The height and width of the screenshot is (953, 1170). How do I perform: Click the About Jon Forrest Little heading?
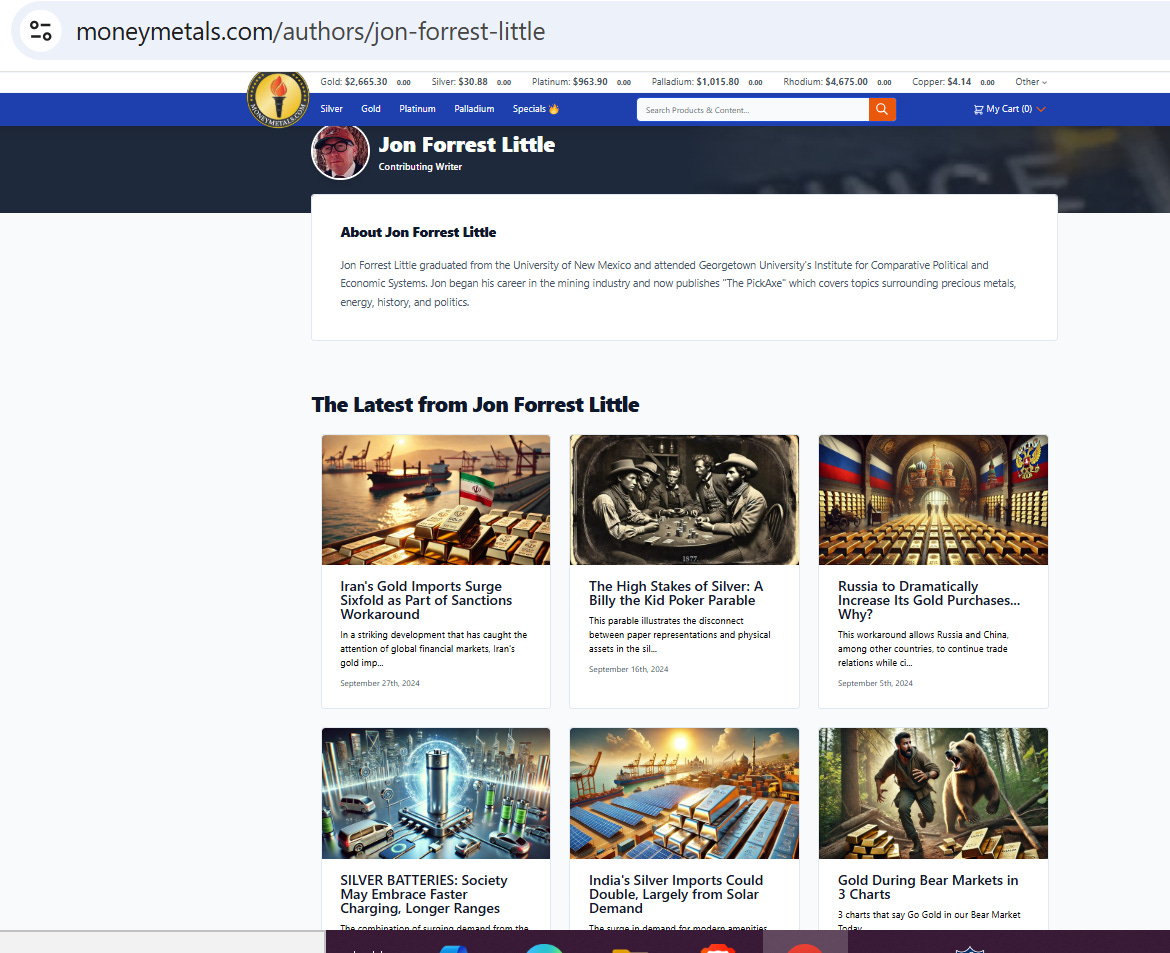(x=418, y=232)
